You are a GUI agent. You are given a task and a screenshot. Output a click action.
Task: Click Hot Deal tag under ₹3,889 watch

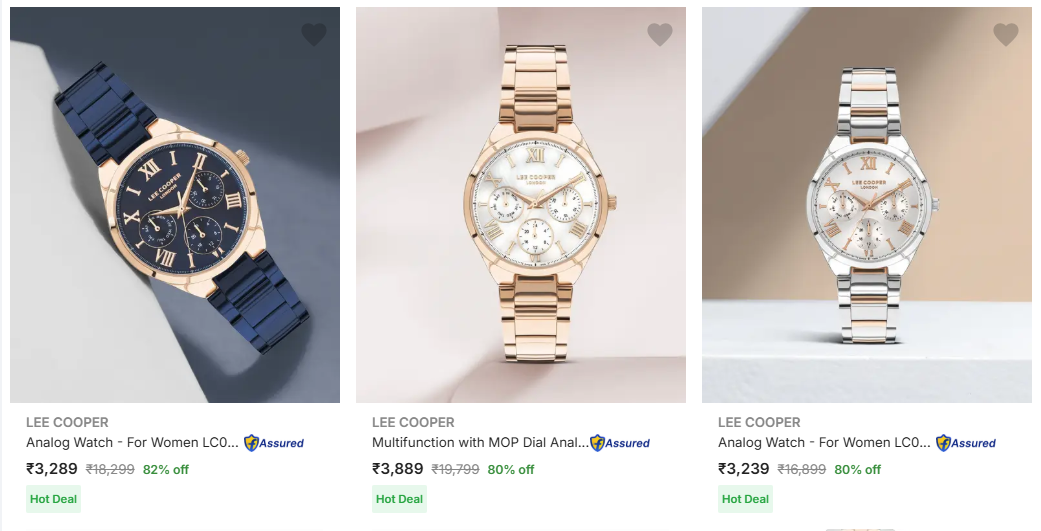pyautogui.click(x=399, y=499)
